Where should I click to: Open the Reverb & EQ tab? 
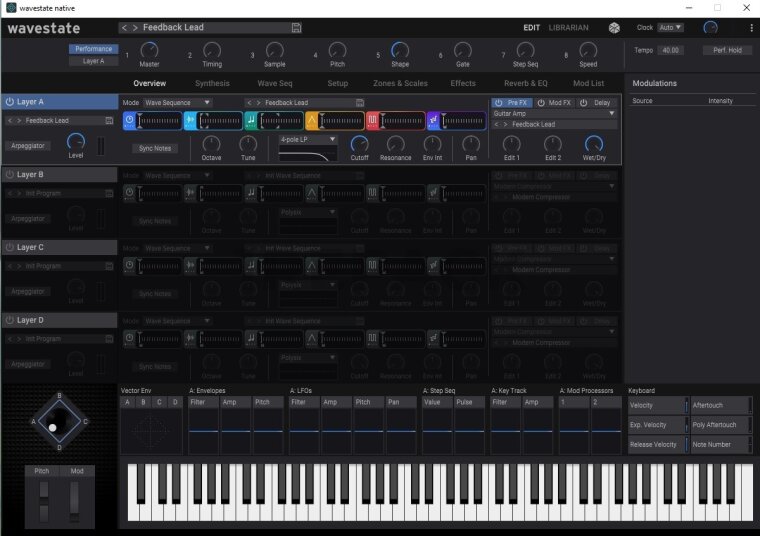(526, 84)
